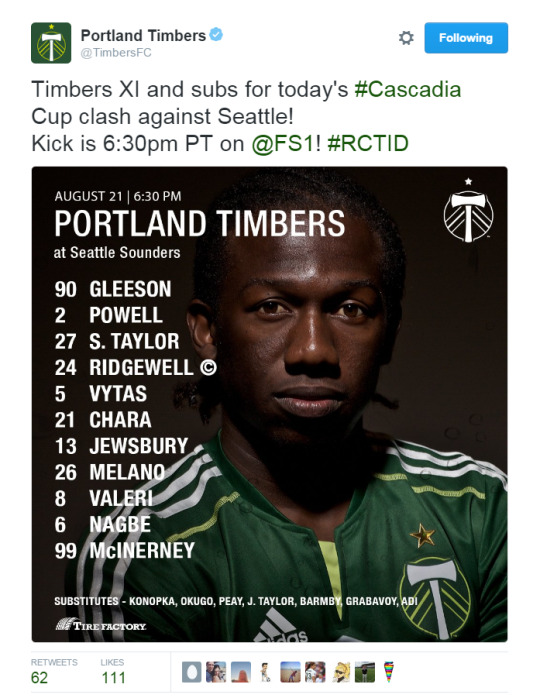Screen dimensions: 540x698
Task: Click the blue verified badge
Action: [216, 34]
